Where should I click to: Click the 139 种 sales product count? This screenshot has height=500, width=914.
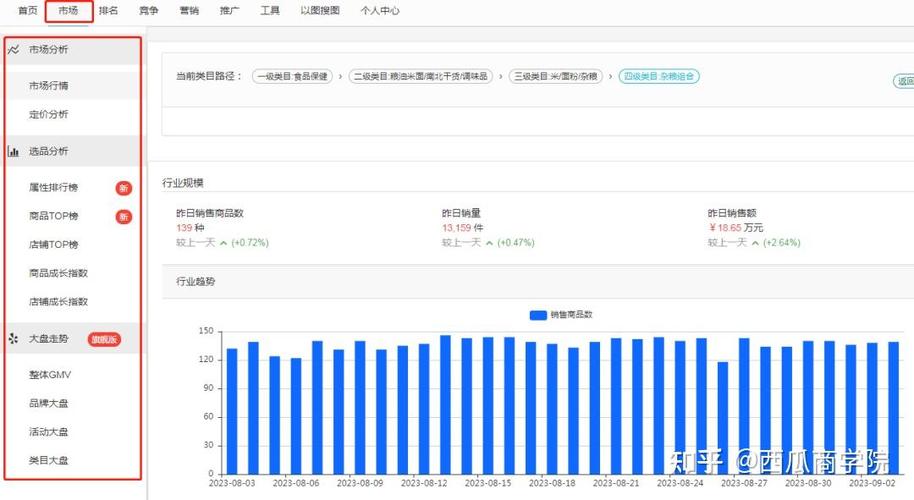(190, 228)
